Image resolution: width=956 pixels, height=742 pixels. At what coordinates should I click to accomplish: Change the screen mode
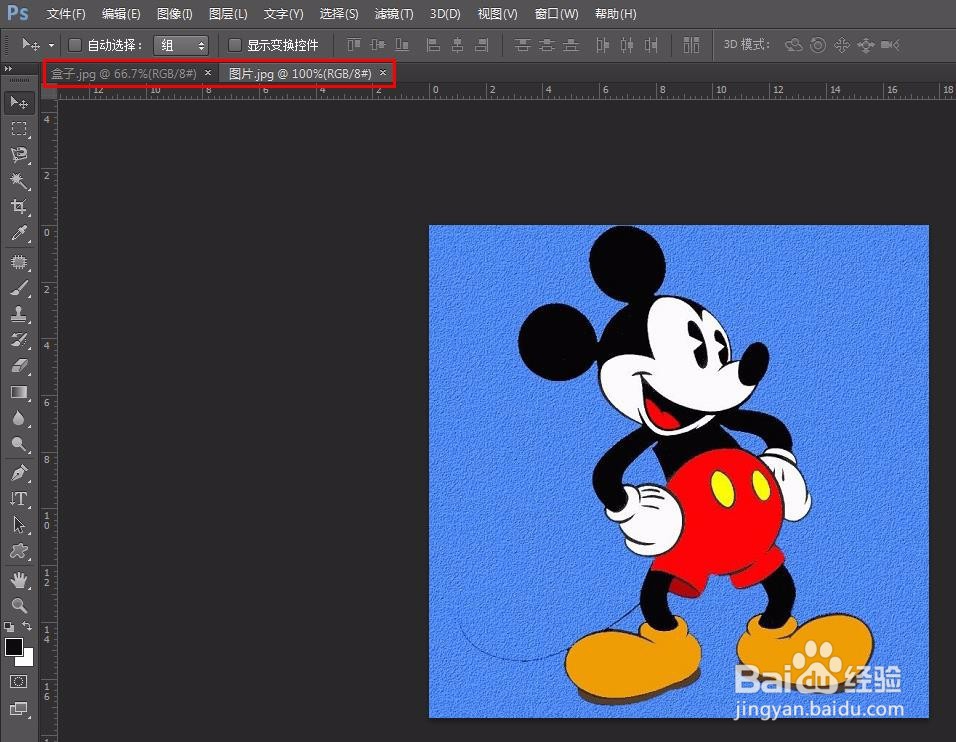[x=19, y=708]
